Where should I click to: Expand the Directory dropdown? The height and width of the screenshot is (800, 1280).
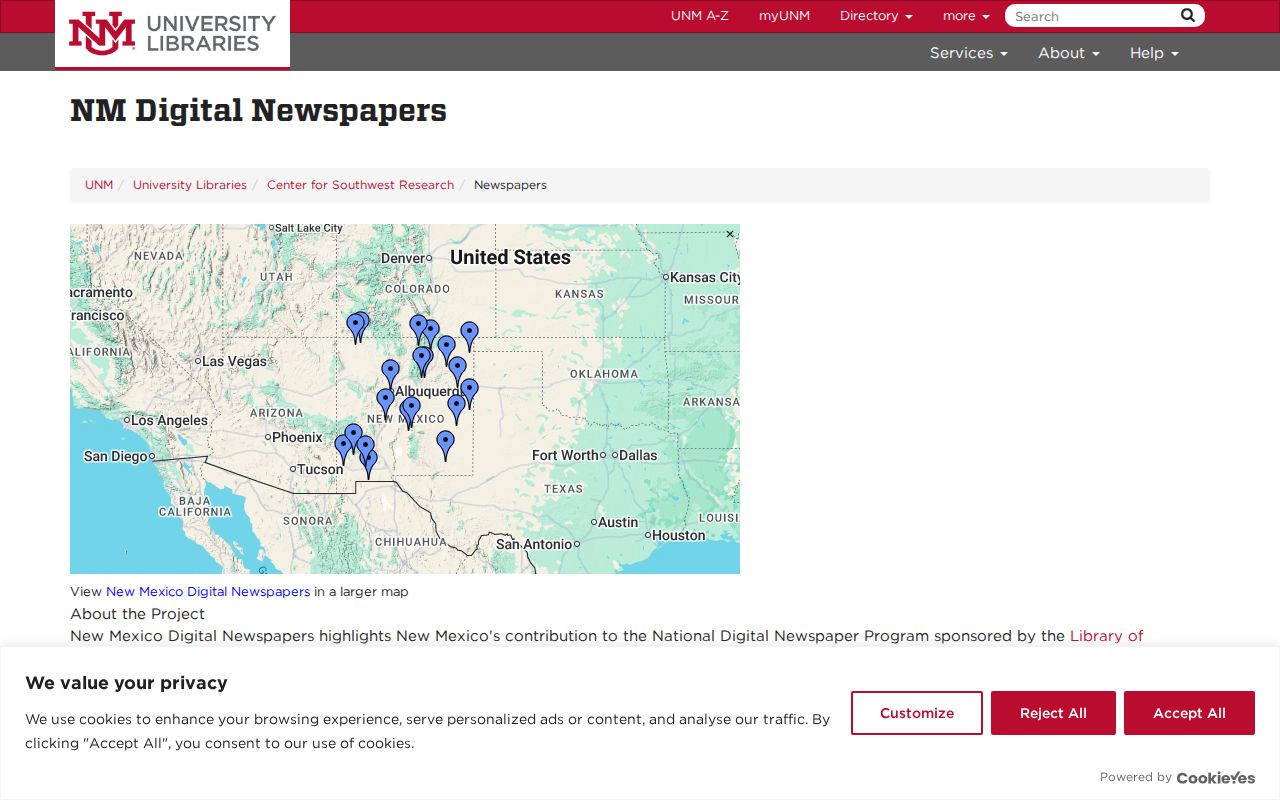876,16
